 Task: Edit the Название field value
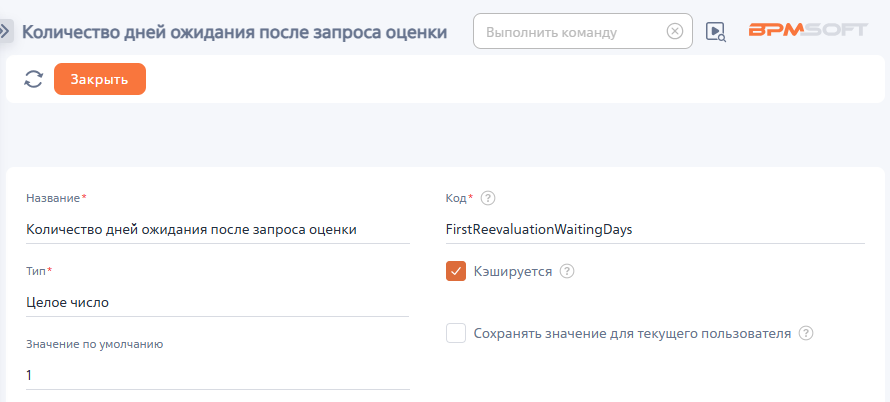click(218, 229)
